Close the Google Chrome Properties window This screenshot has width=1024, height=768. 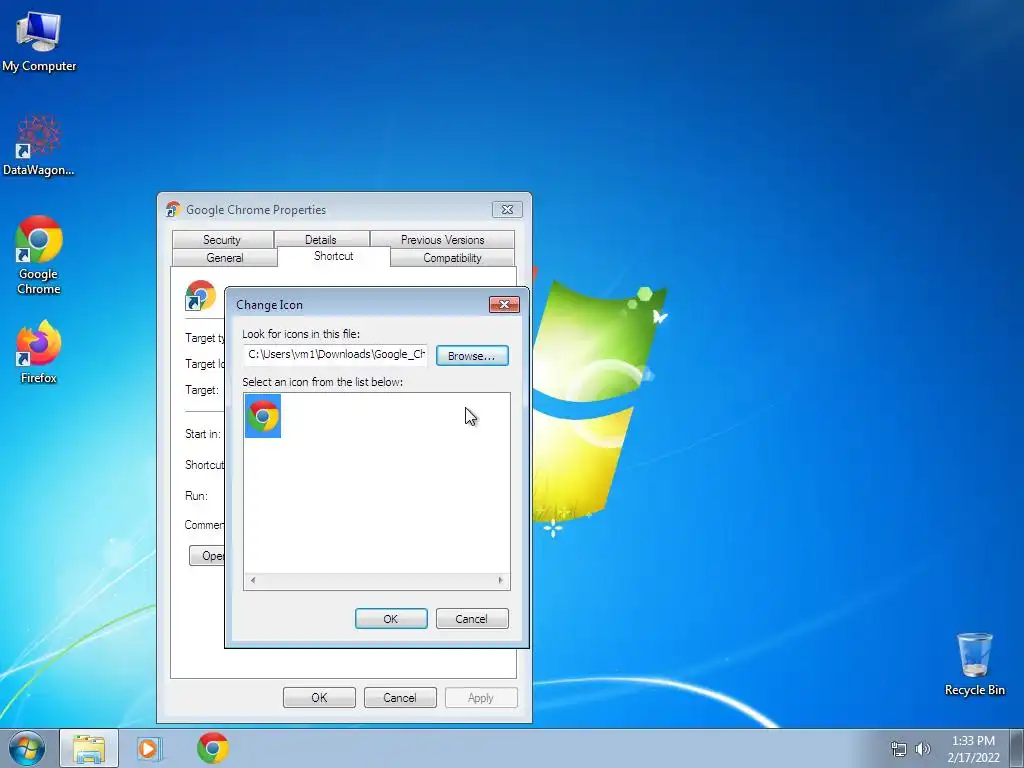pos(507,210)
